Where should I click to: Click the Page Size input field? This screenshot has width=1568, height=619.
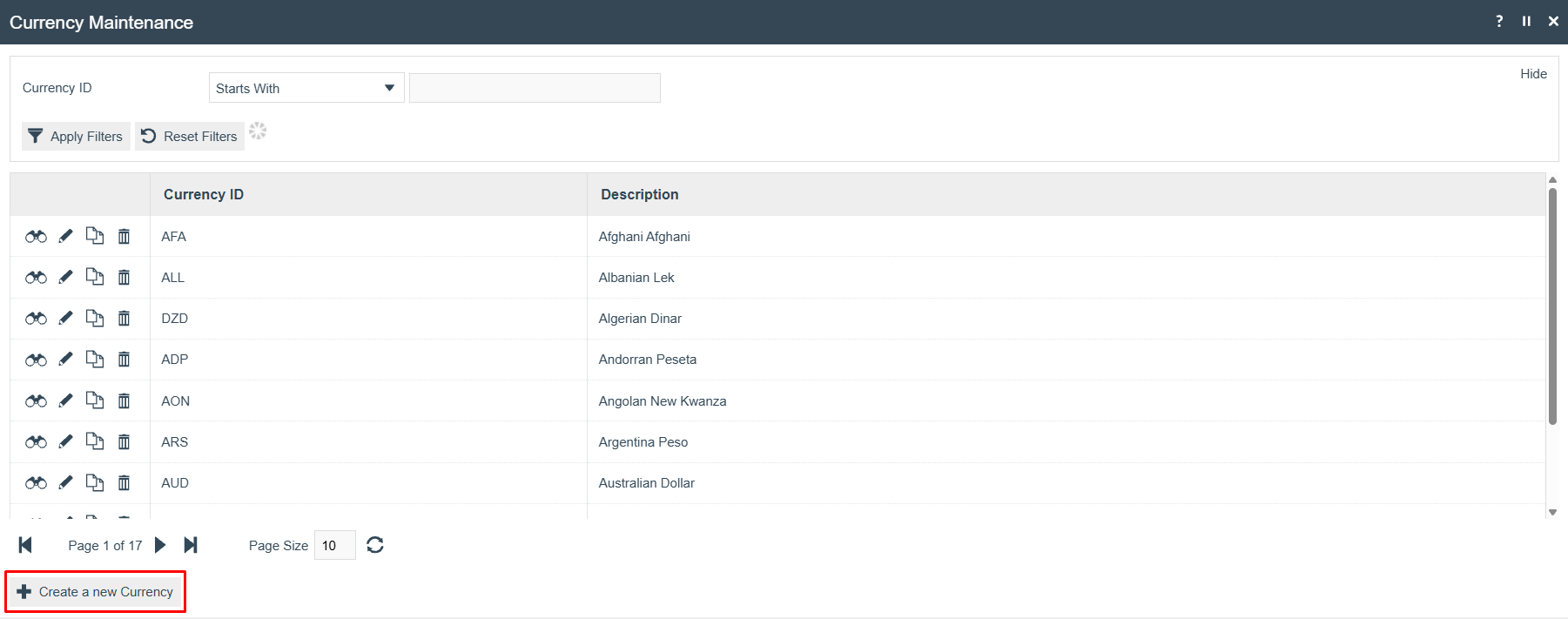click(x=334, y=545)
